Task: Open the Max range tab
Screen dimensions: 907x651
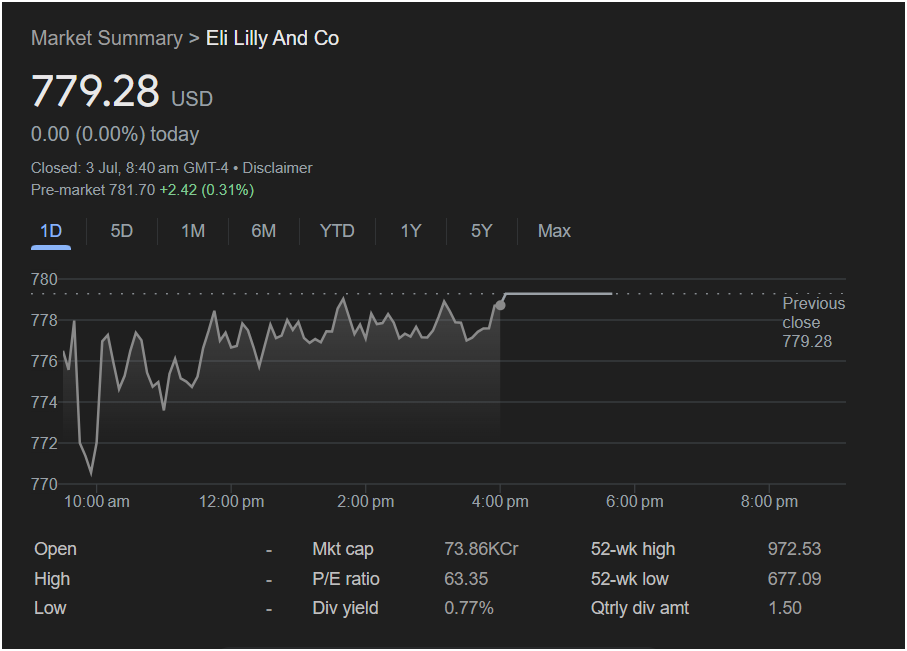Action: click(x=554, y=231)
